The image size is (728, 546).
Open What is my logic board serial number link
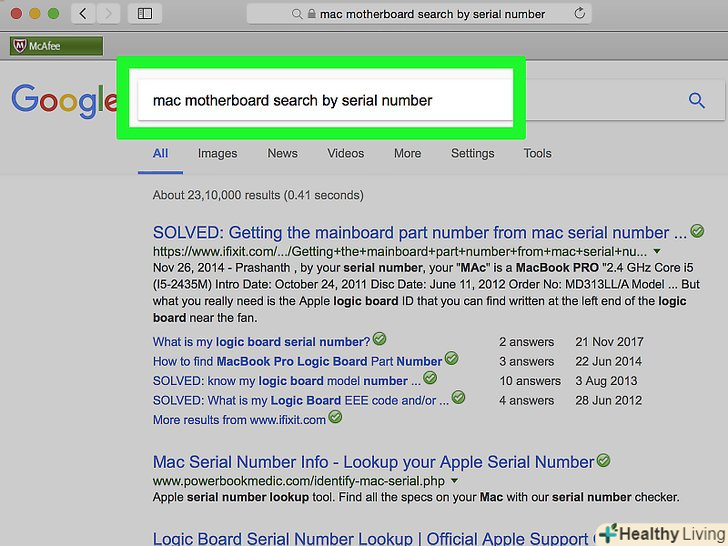tap(261, 342)
